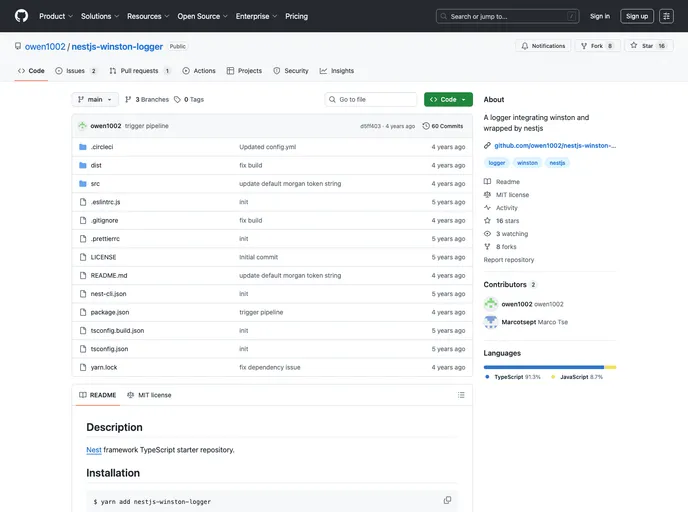The height and width of the screenshot is (512, 688).
Task: Open package.json file
Action: click(110, 312)
